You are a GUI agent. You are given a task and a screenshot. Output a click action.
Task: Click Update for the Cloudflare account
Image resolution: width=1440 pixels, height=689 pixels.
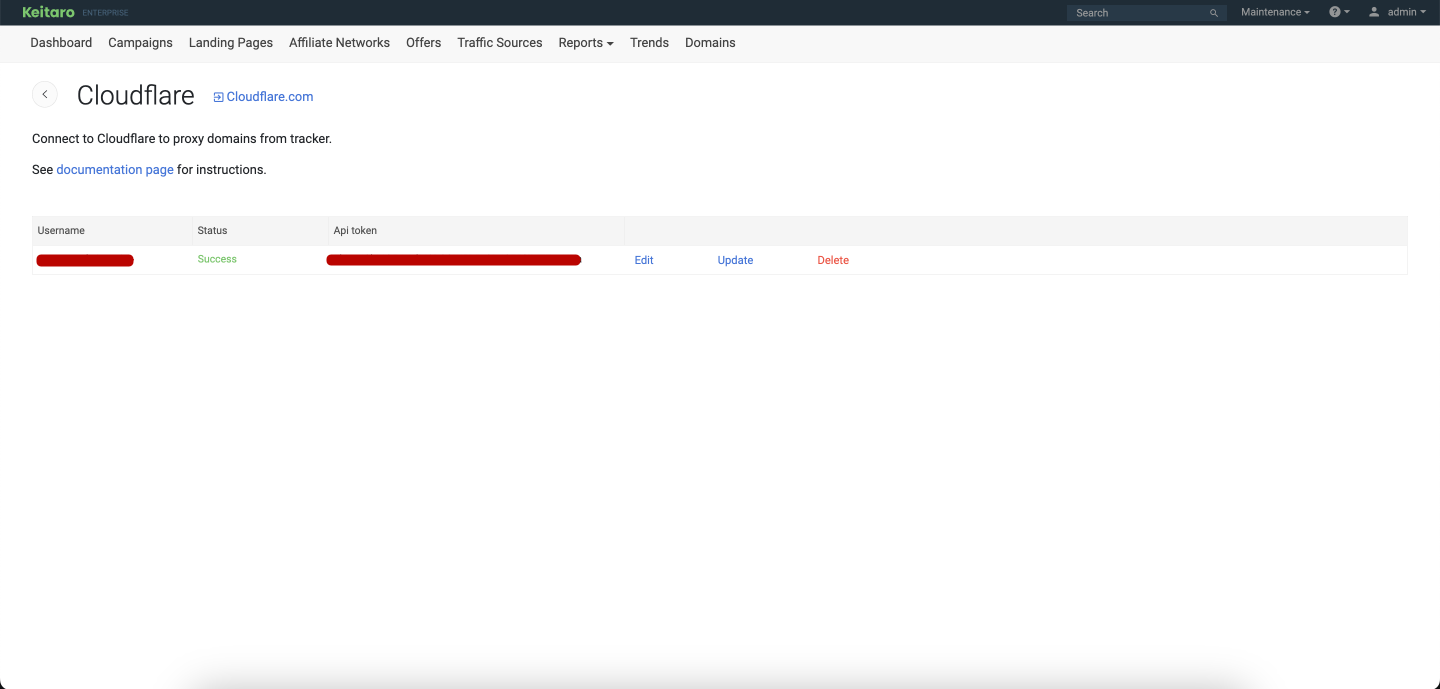tap(735, 260)
